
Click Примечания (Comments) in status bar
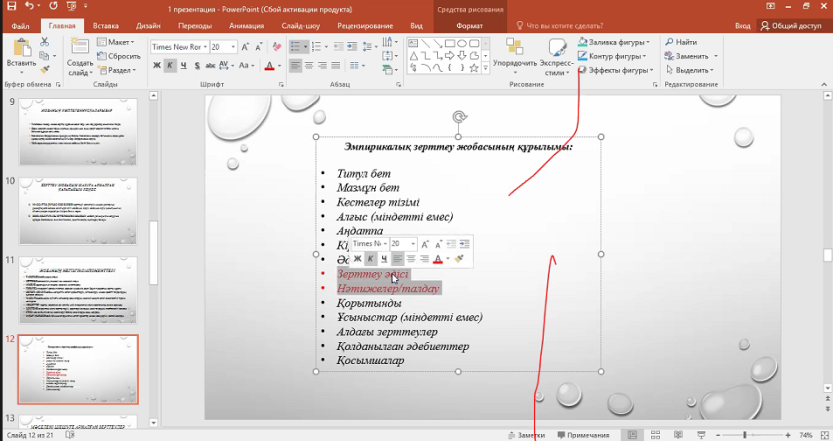click(583, 435)
